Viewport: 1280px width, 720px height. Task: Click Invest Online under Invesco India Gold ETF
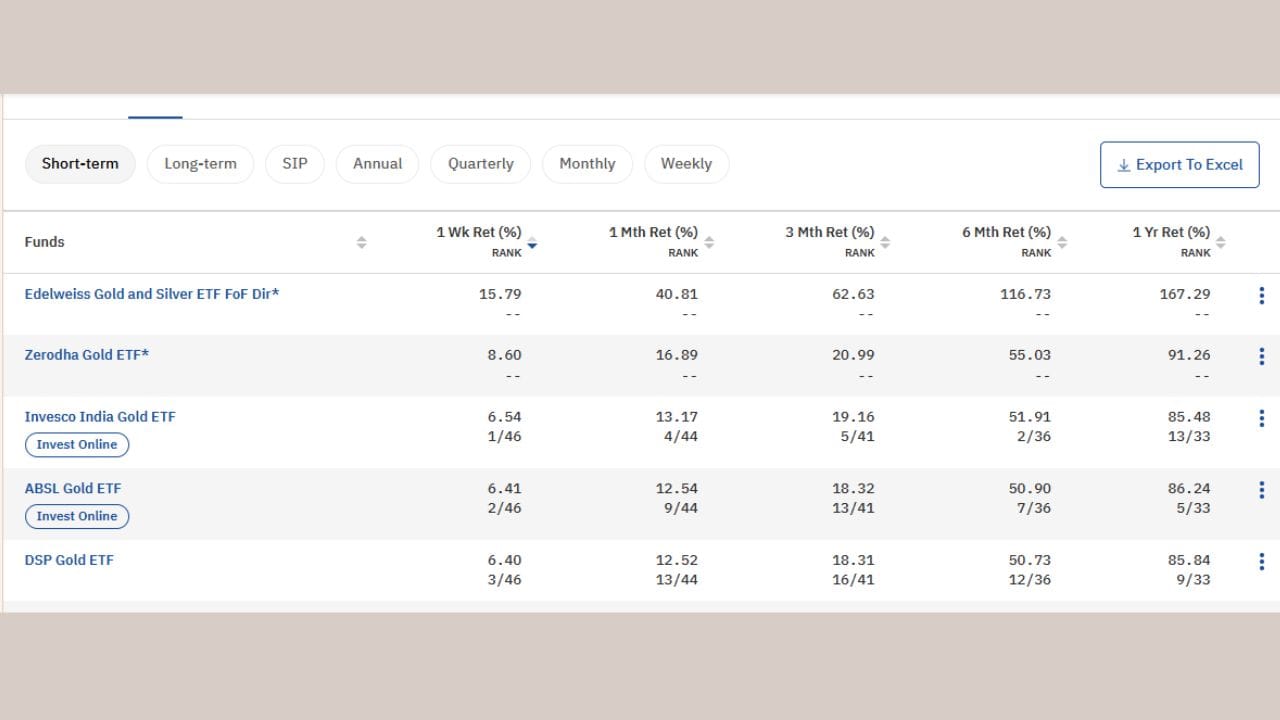[x=77, y=445]
